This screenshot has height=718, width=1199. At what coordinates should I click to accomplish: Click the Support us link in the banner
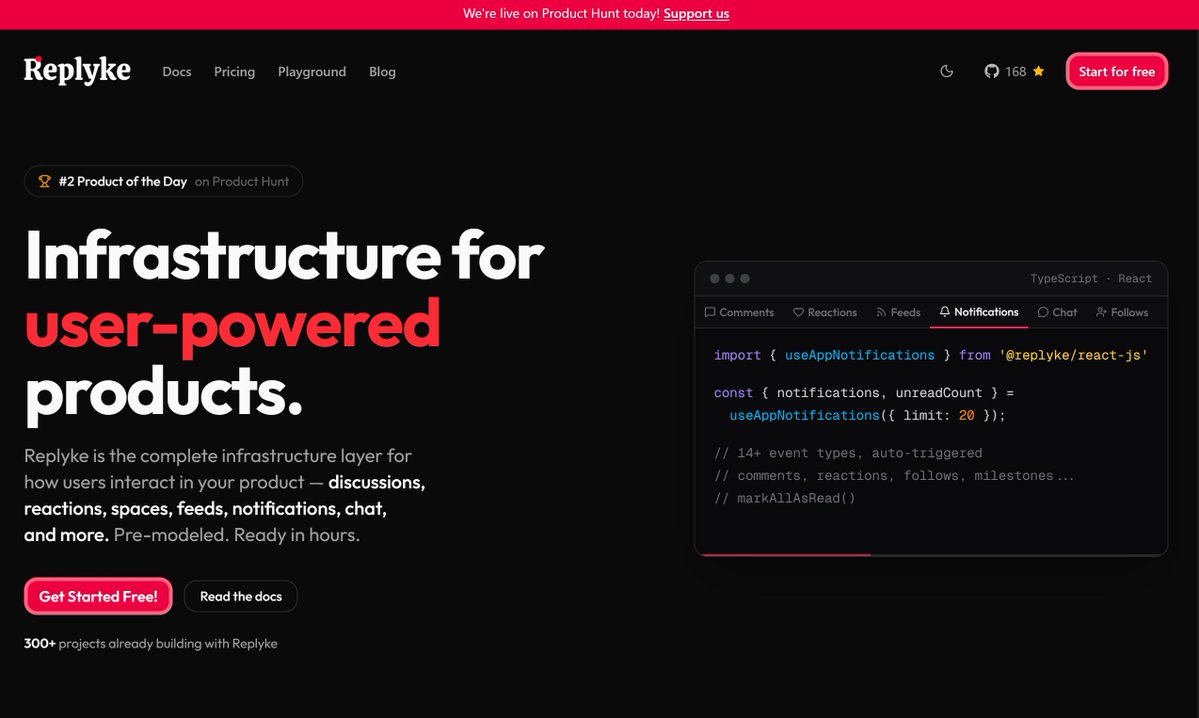pyautogui.click(x=696, y=14)
